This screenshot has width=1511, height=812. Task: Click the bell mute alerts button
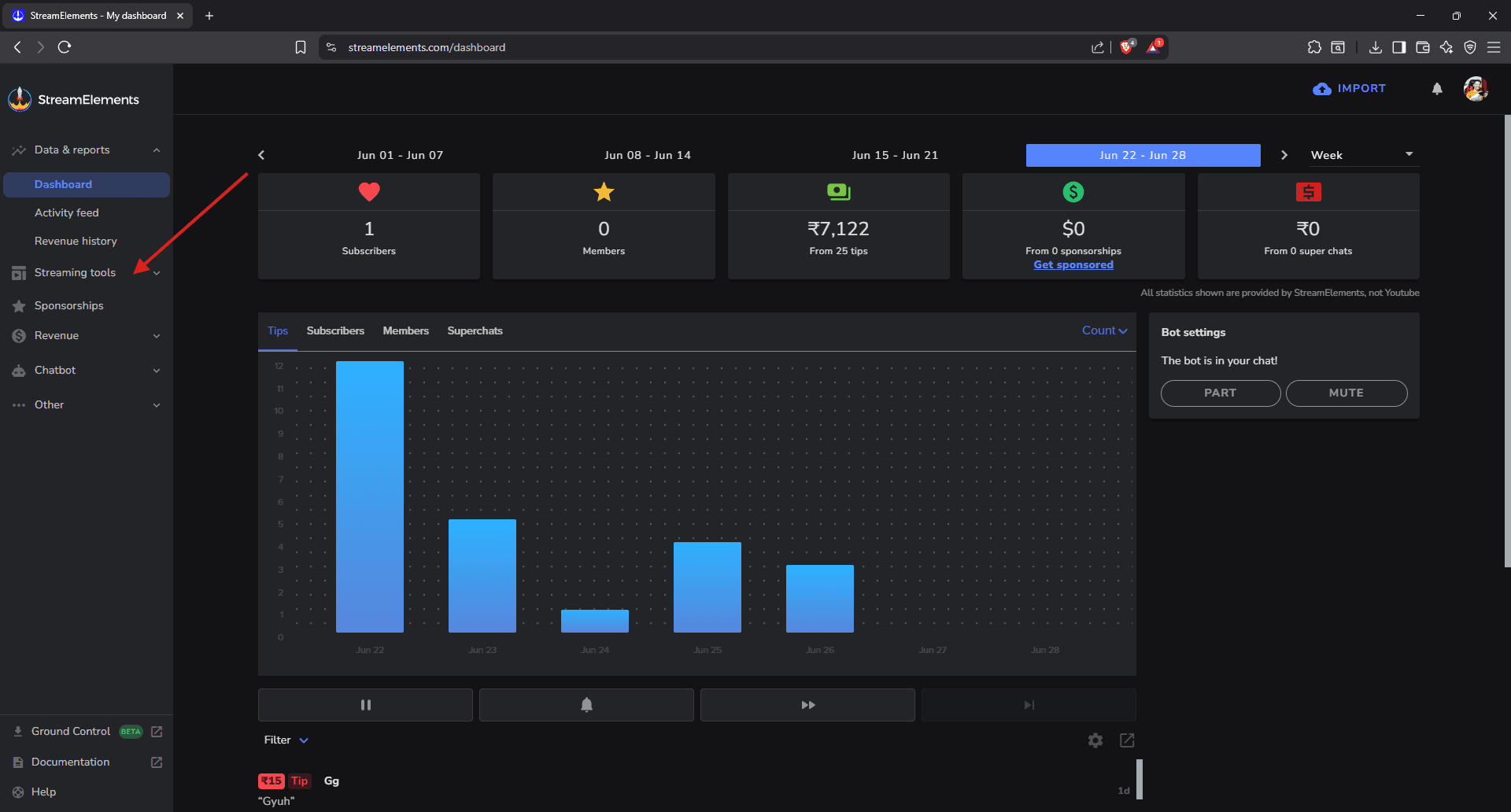coord(586,705)
